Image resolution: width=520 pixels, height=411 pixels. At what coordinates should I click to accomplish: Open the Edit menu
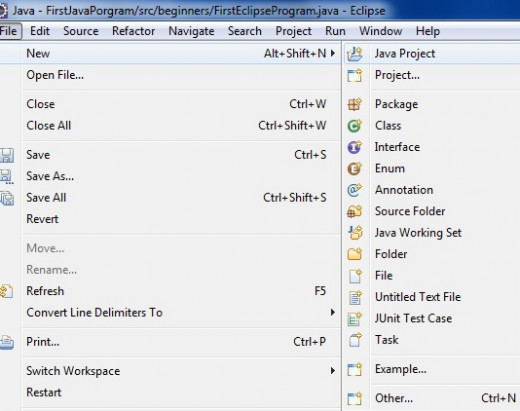click(x=40, y=31)
